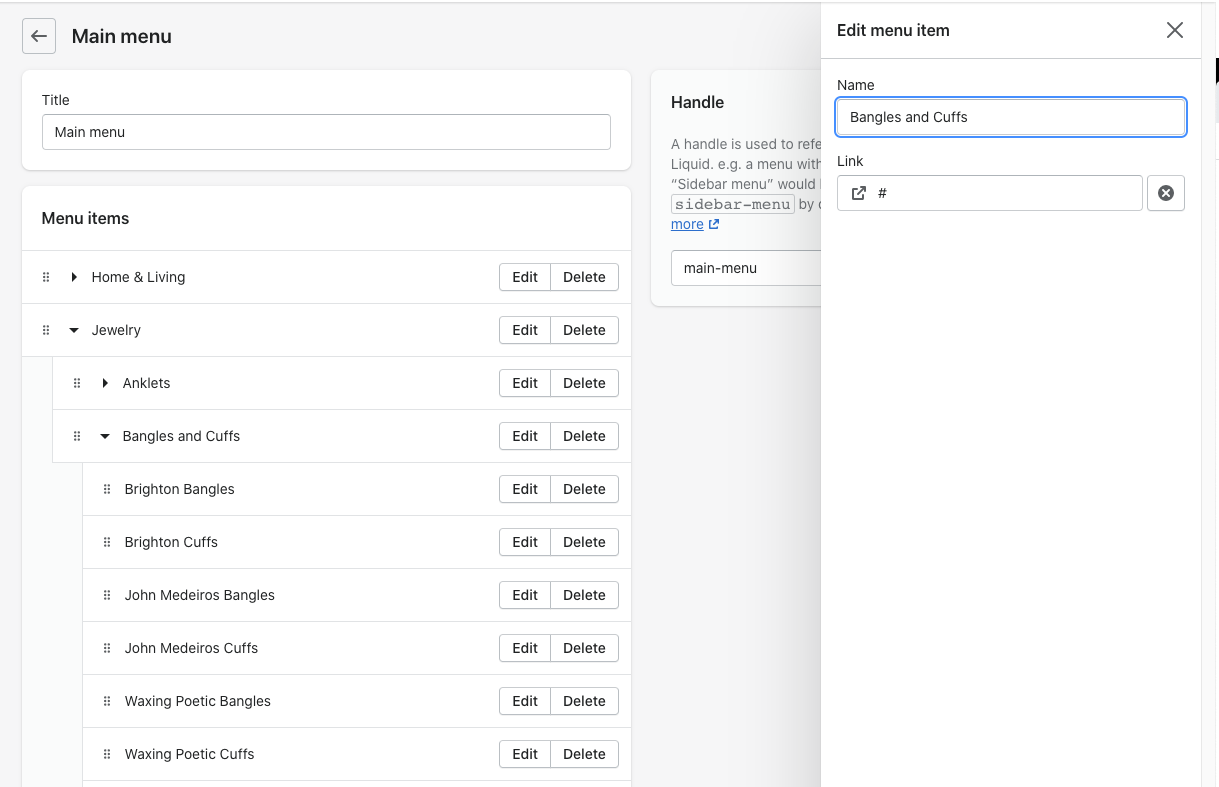Screen dimensions: 1219x787
Task: Click drag handle icon for Anklets
Action: (x=77, y=383)
